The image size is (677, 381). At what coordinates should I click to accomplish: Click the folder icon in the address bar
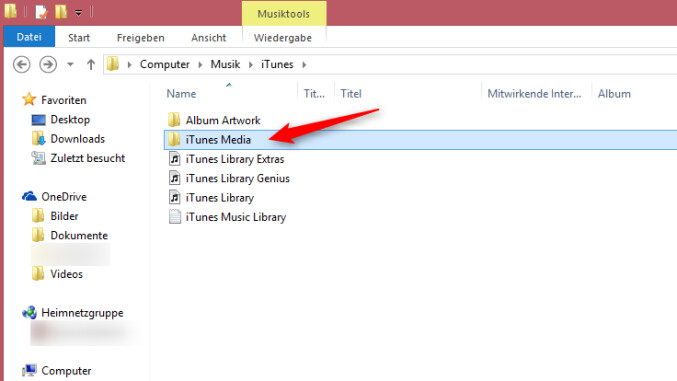click(x=113, y=64)
